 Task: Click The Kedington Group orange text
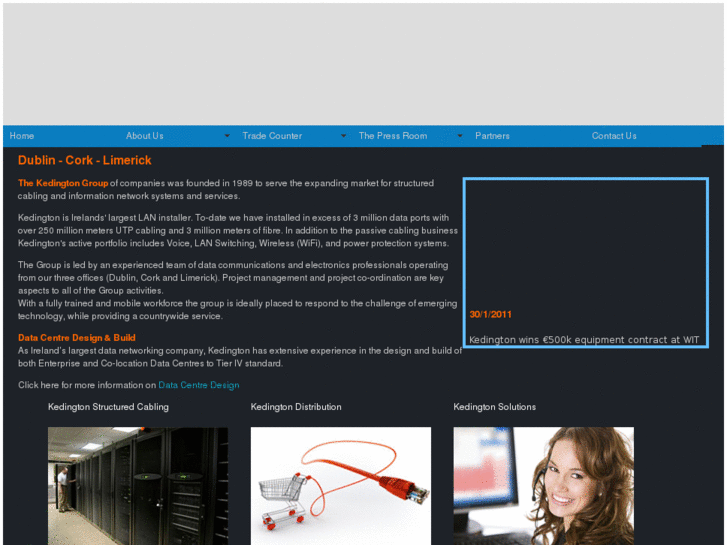click(x=63, y=183)
